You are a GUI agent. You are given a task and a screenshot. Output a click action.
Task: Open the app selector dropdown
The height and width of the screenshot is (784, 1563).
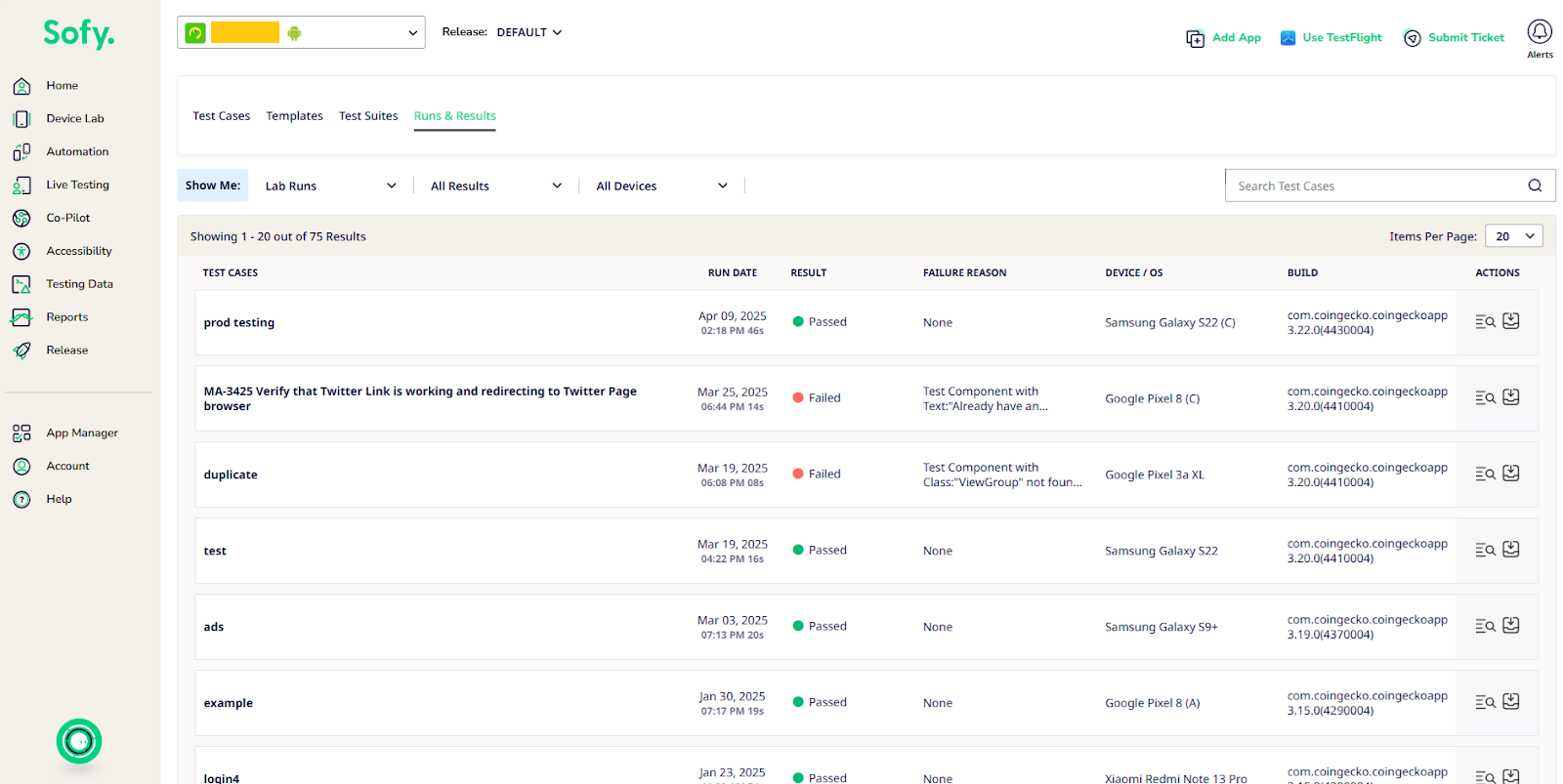click(x=301, y=32)
